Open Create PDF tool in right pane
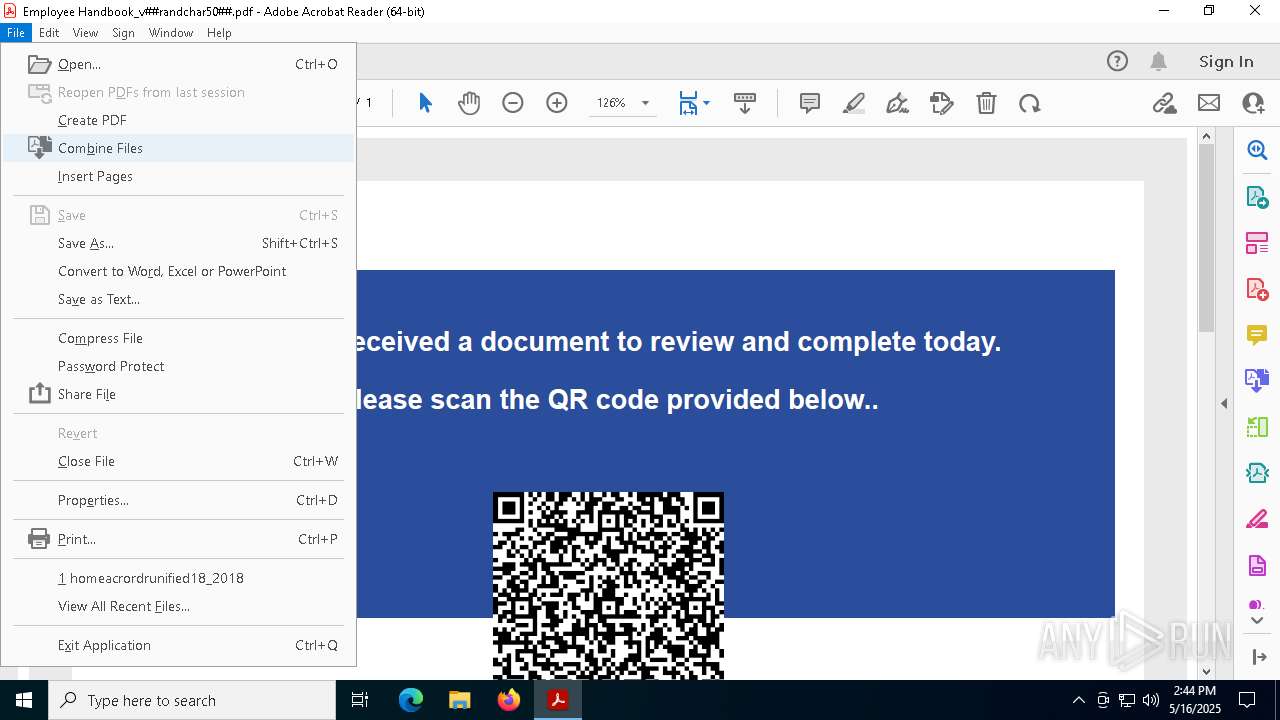This screenshot has height=720, width=1280. click(x=1257, y=289)
